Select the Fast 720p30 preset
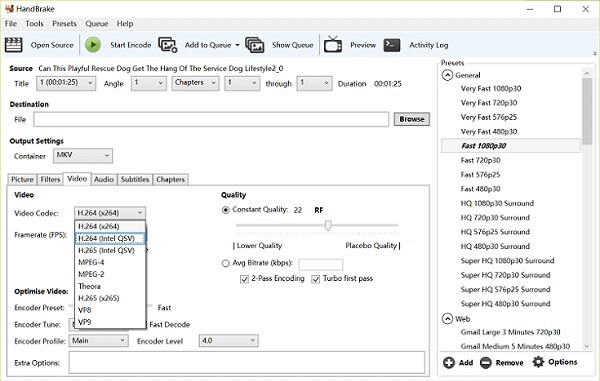 480,160
